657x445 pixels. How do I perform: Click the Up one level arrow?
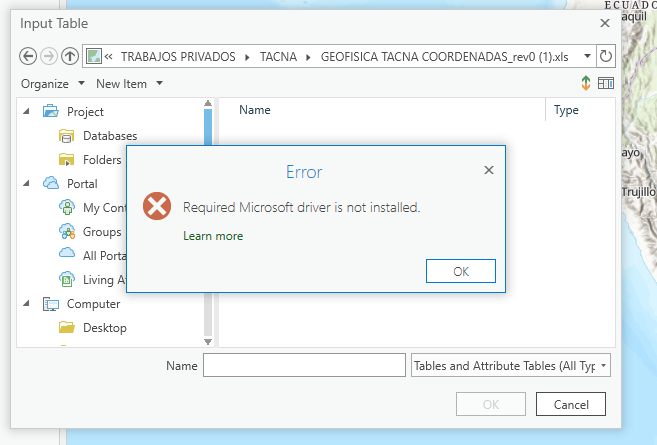[69, 56]
